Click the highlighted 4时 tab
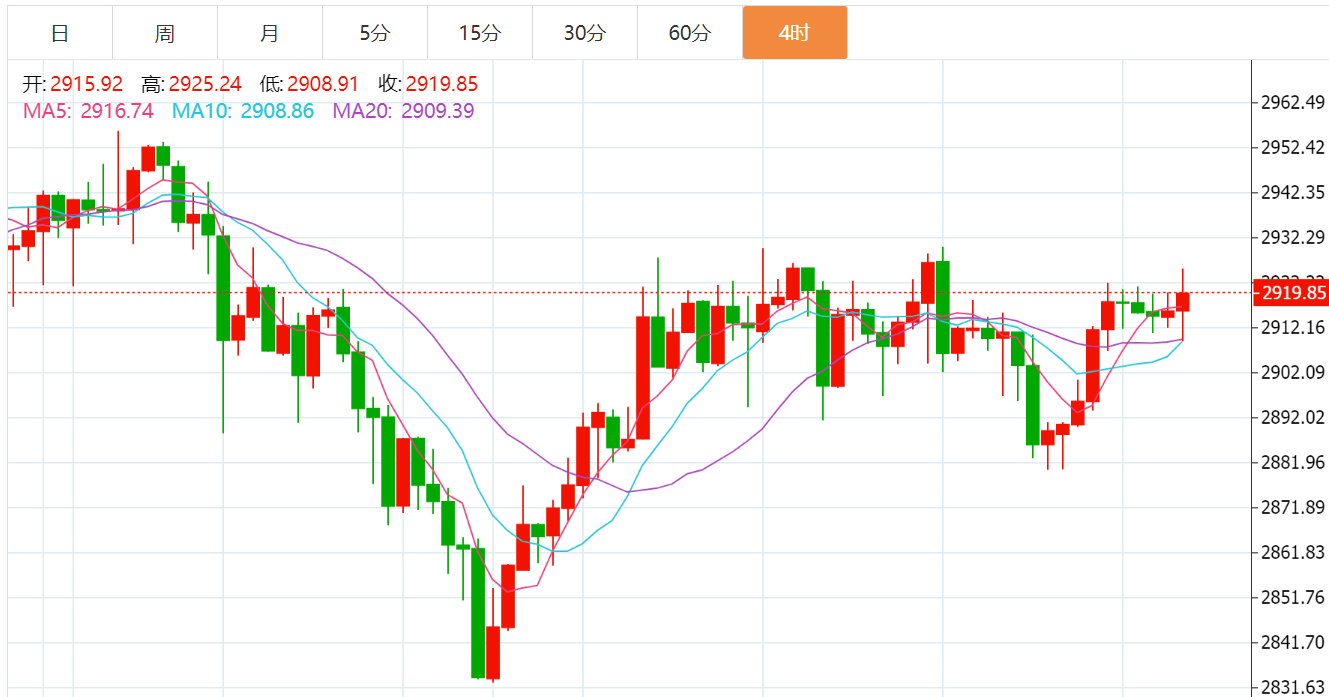 click(795, 33)
